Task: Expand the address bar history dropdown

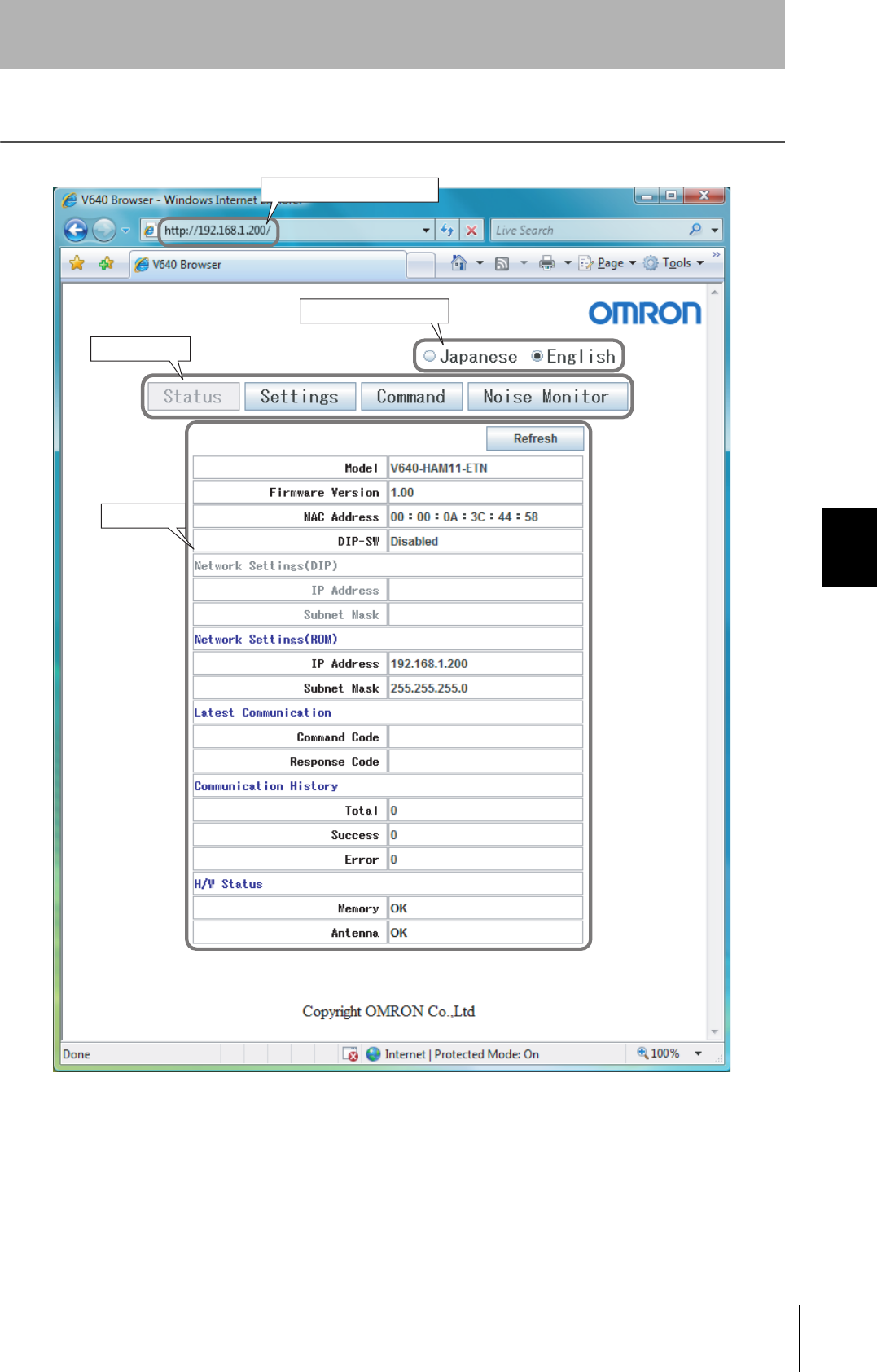Action: [426, 231]
